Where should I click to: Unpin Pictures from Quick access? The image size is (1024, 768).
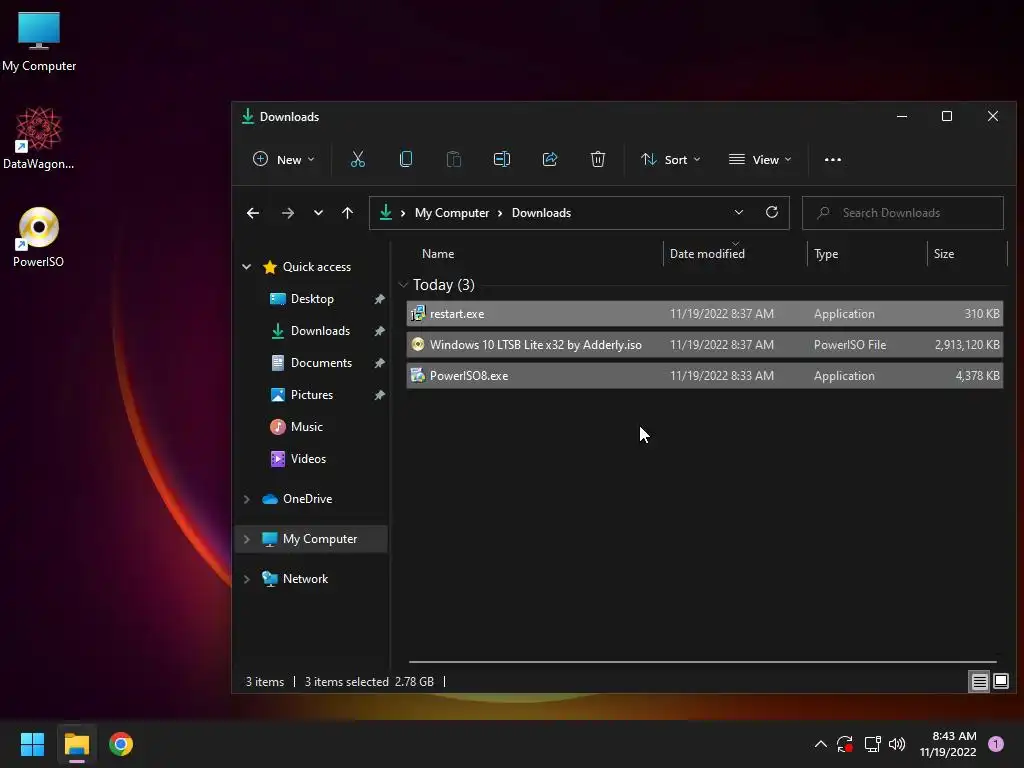[379, 395]
